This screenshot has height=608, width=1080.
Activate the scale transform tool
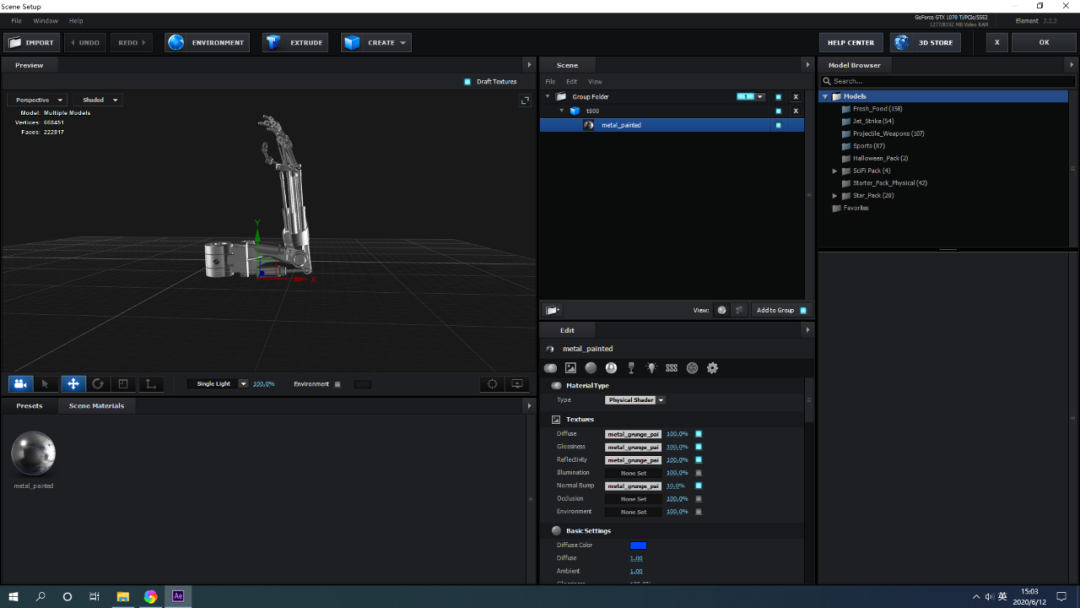coord(123,384)
